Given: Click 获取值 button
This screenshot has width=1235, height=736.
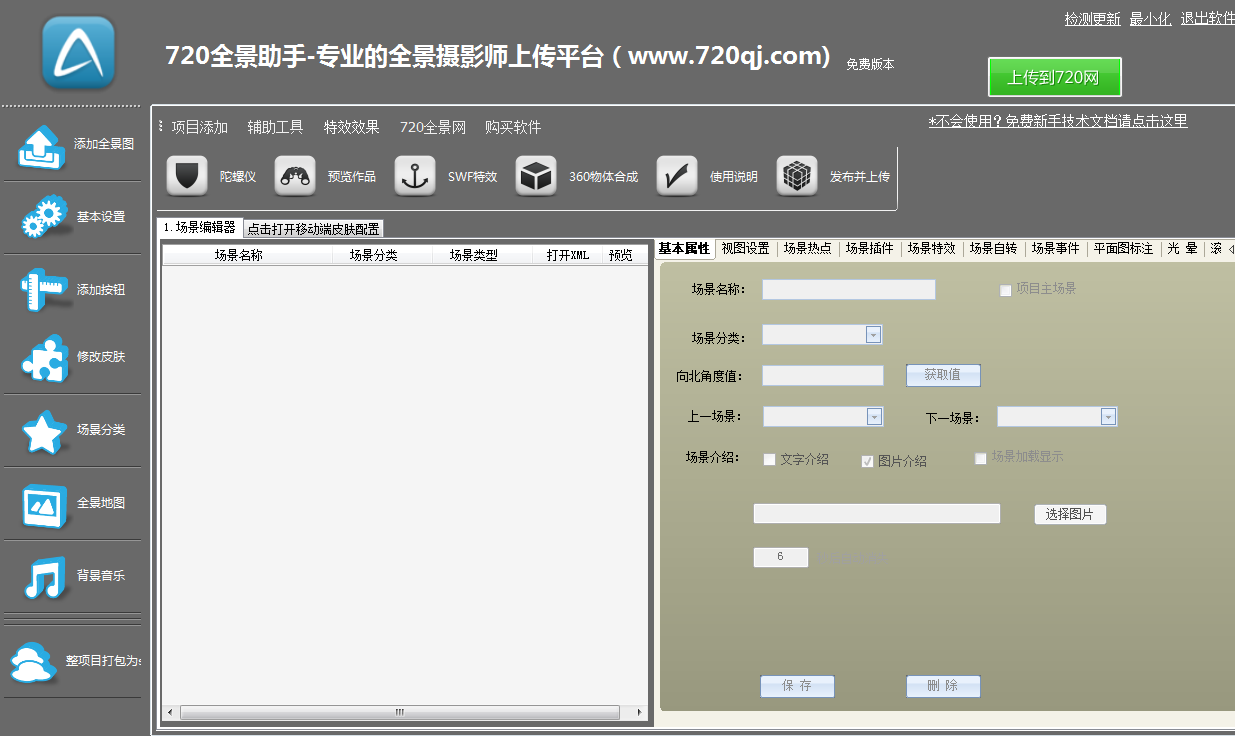Looking at the screenshot, I should (x=943, y=375).
